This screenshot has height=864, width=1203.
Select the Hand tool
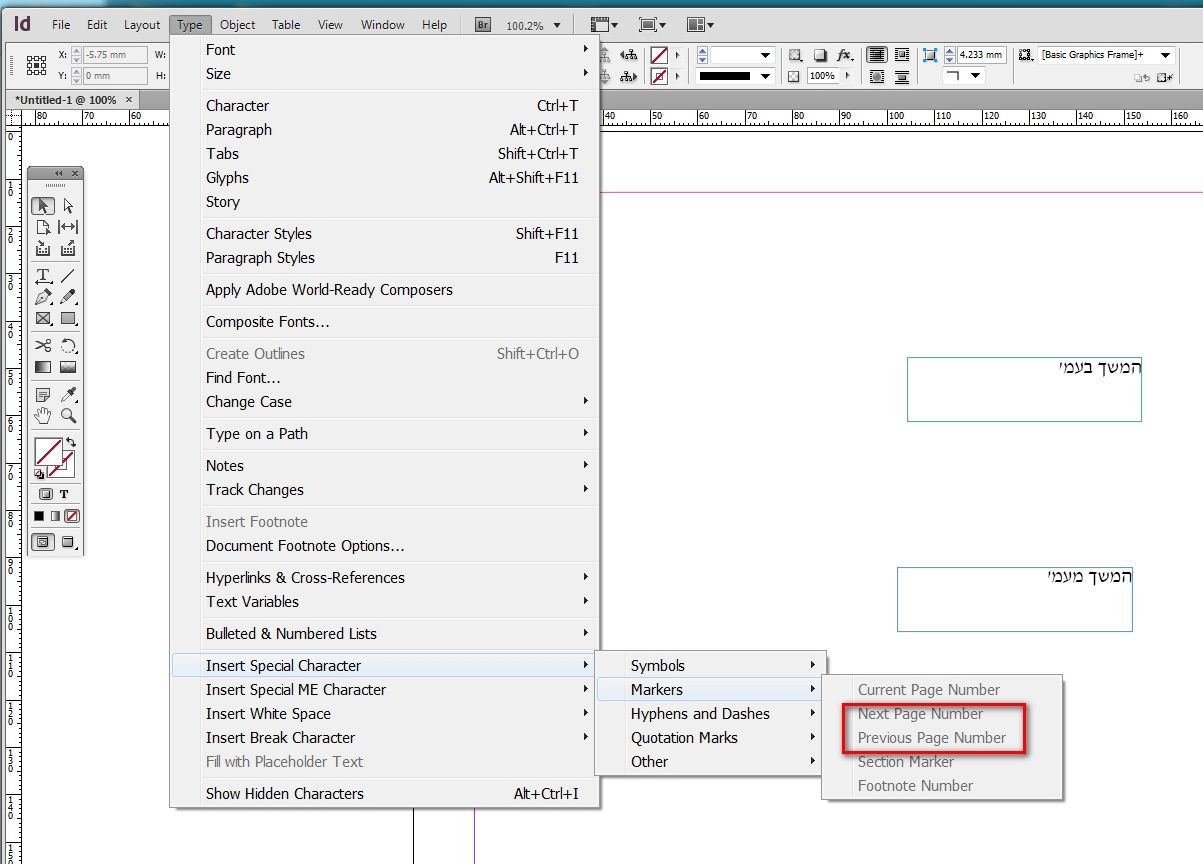43,415
